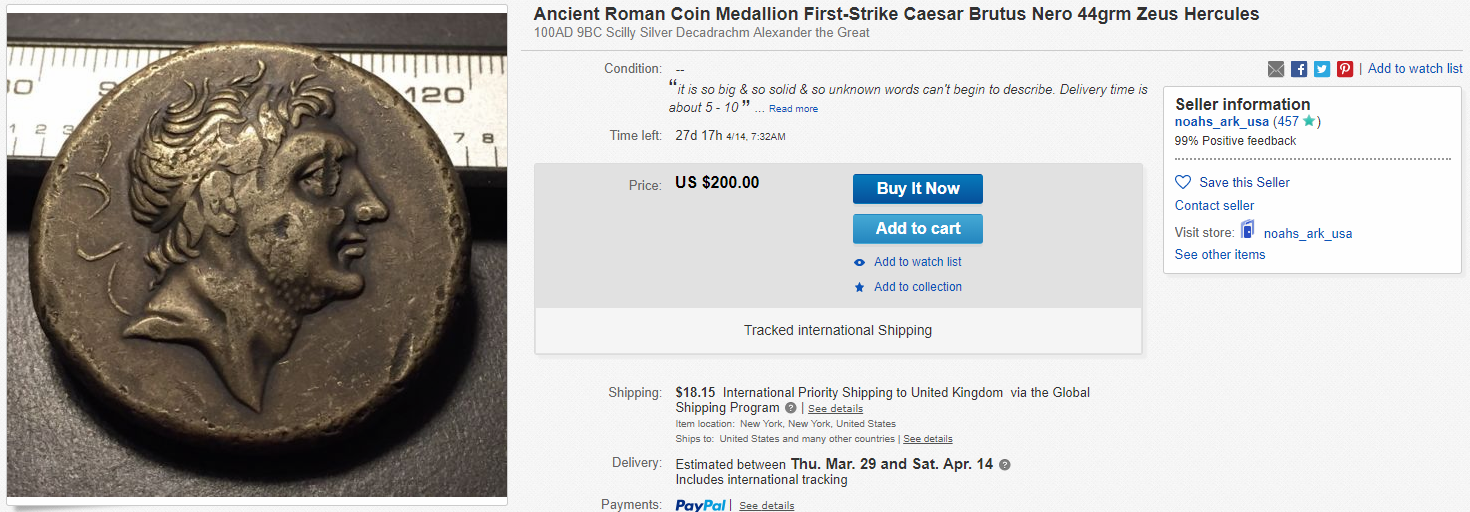Enlarge the coin product photo
1470x512 pixels.
pos(257,255)
